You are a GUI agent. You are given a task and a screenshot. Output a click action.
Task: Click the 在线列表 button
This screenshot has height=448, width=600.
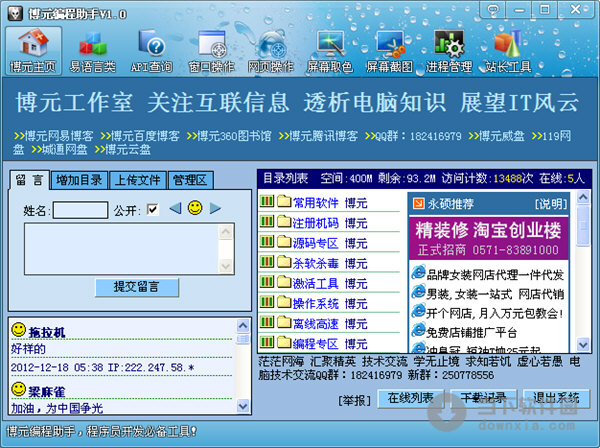(x=410, y=399)
